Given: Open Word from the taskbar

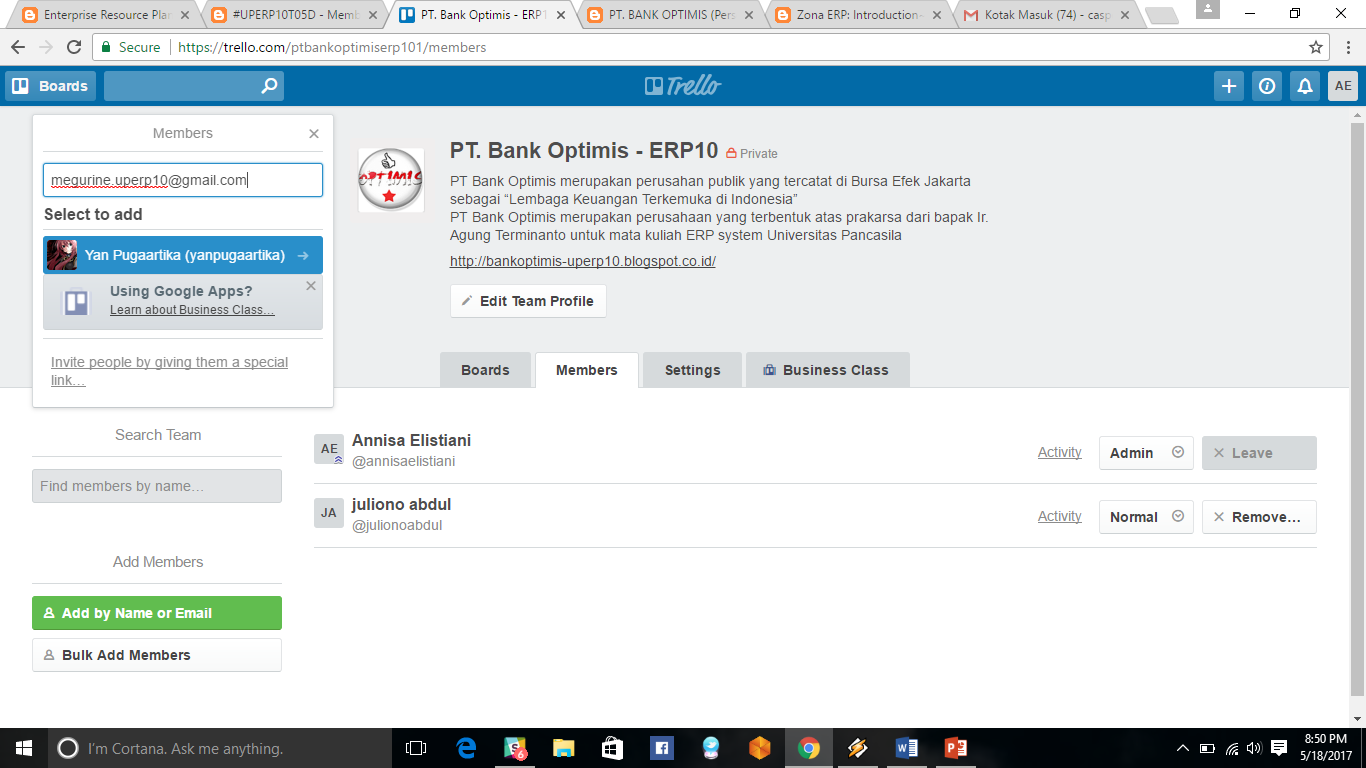Looking at the screenshot, I should coord(907,748).
